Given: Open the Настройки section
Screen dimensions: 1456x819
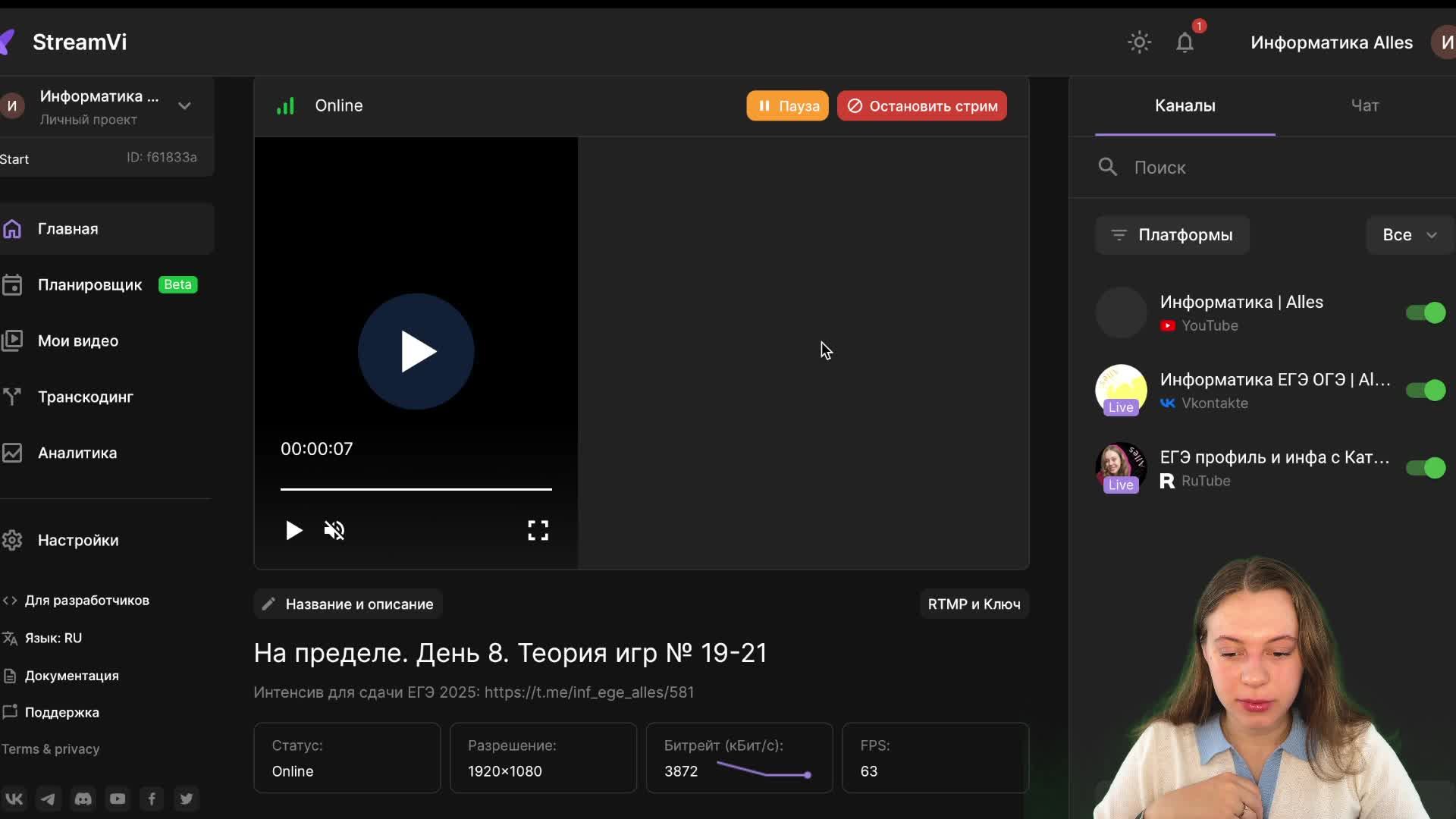Looking at the screenshot, I should [78, 540].
